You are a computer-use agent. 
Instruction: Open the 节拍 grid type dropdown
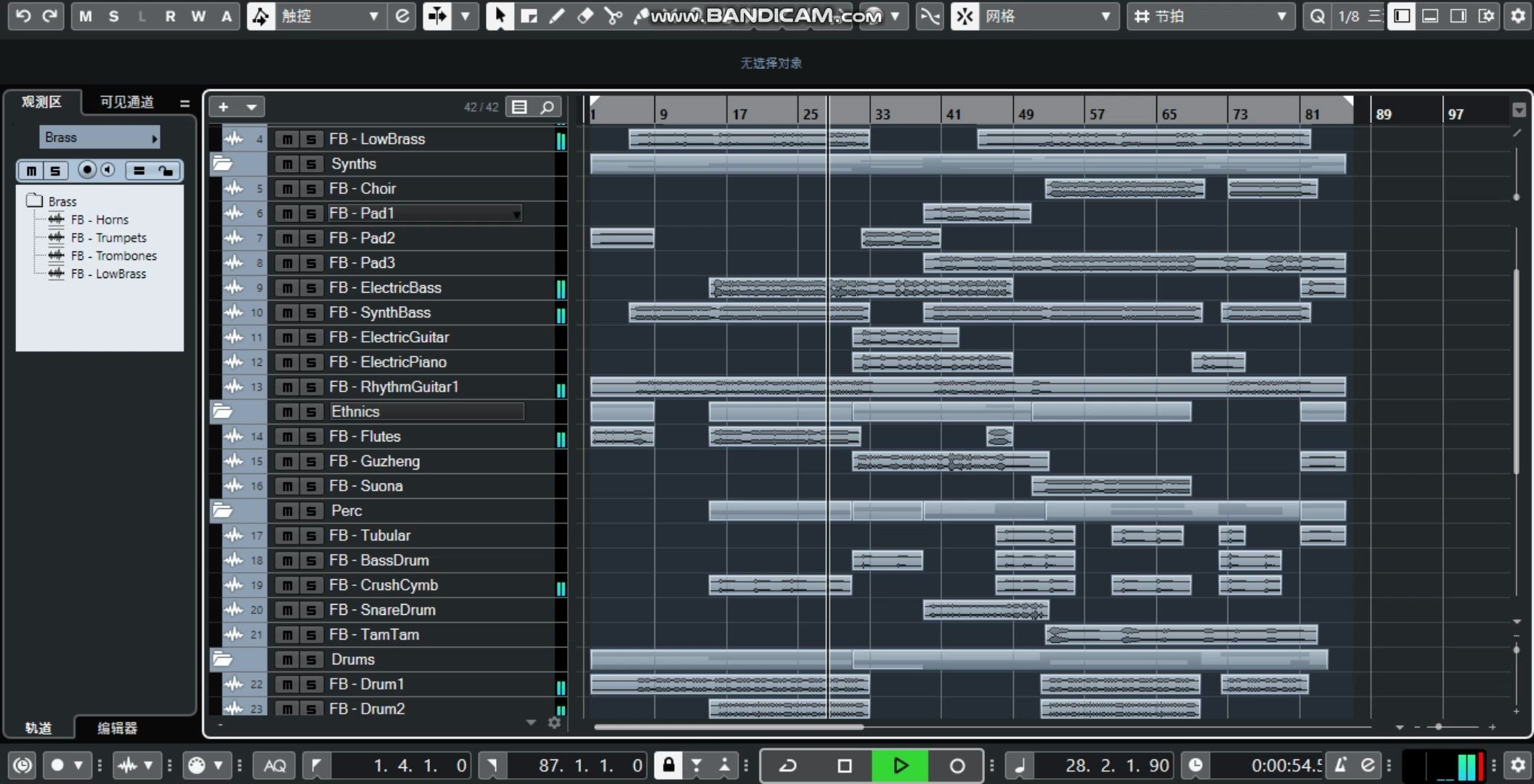(x=1210, y=16)
